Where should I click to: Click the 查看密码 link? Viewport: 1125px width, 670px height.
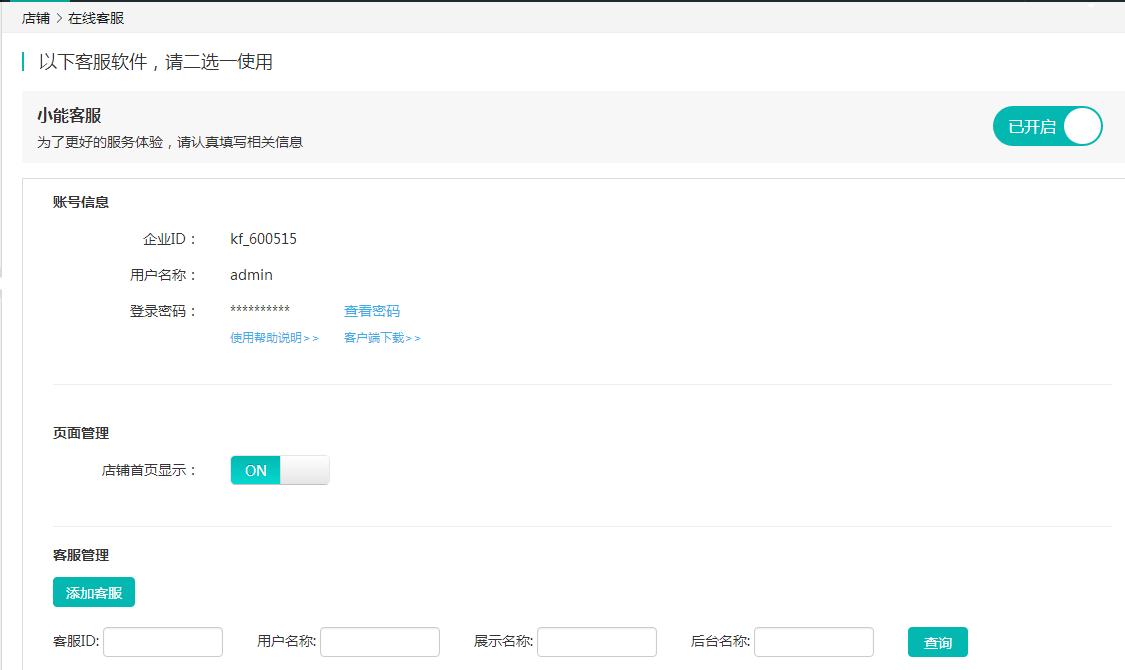pyautogui.click(x=372, y=311)
